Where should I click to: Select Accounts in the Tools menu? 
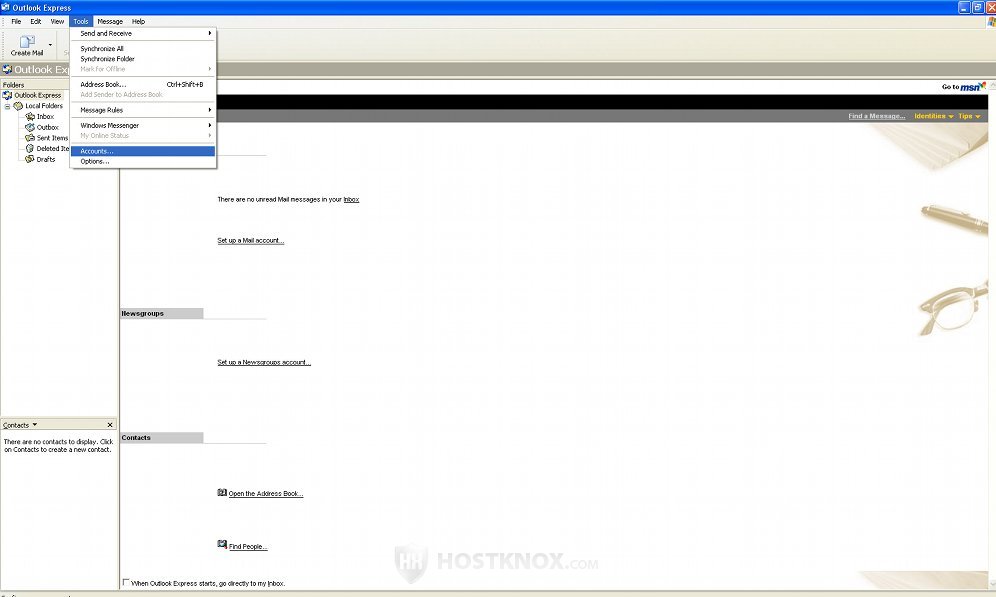[143, 151]
